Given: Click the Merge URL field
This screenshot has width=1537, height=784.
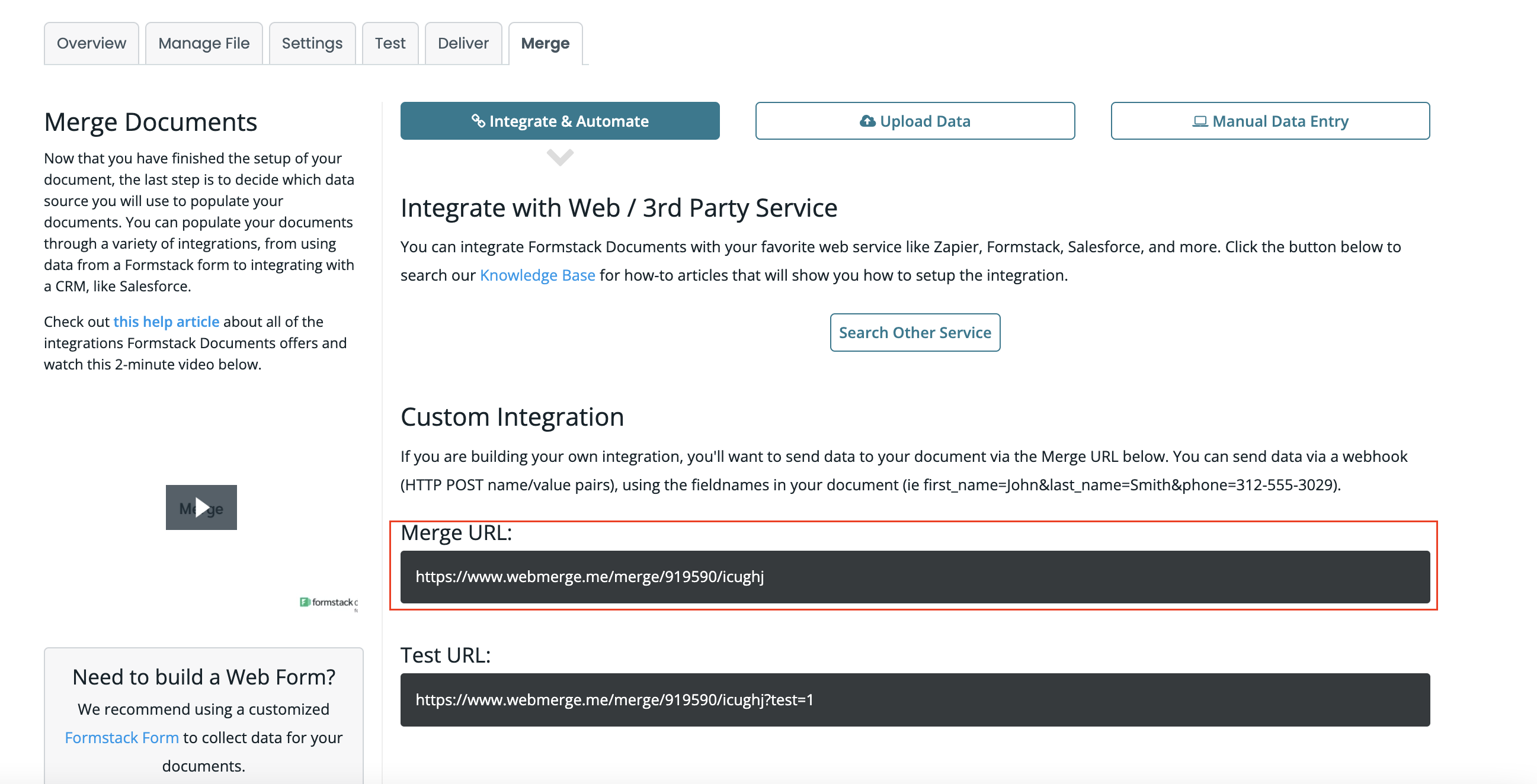Looking at the screenshot, I should pyautogui.click(x=914, y=577).
